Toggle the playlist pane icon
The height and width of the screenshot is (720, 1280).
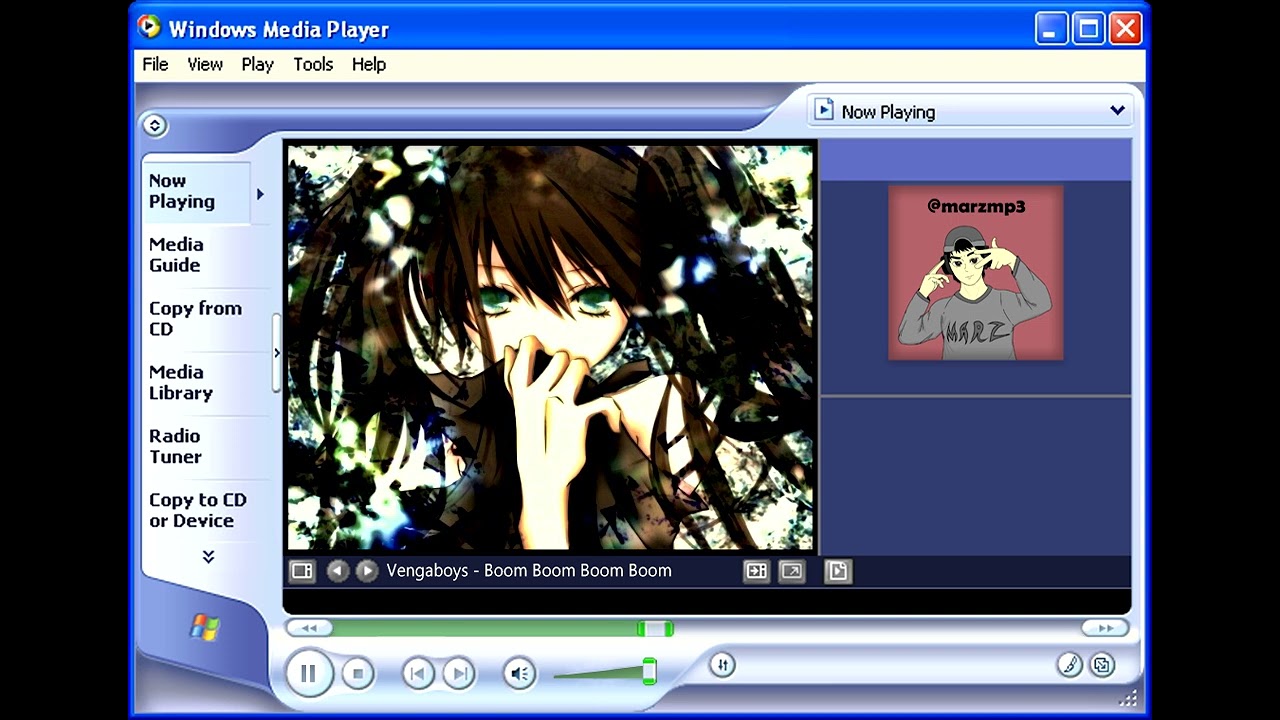click(756, 571)
